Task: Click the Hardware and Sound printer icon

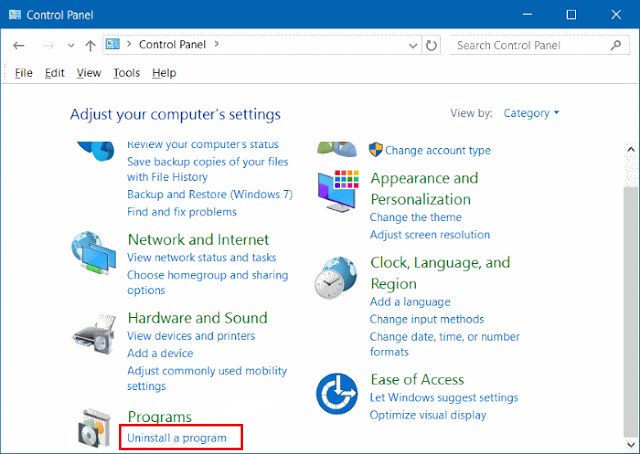Action: [94, 334]
